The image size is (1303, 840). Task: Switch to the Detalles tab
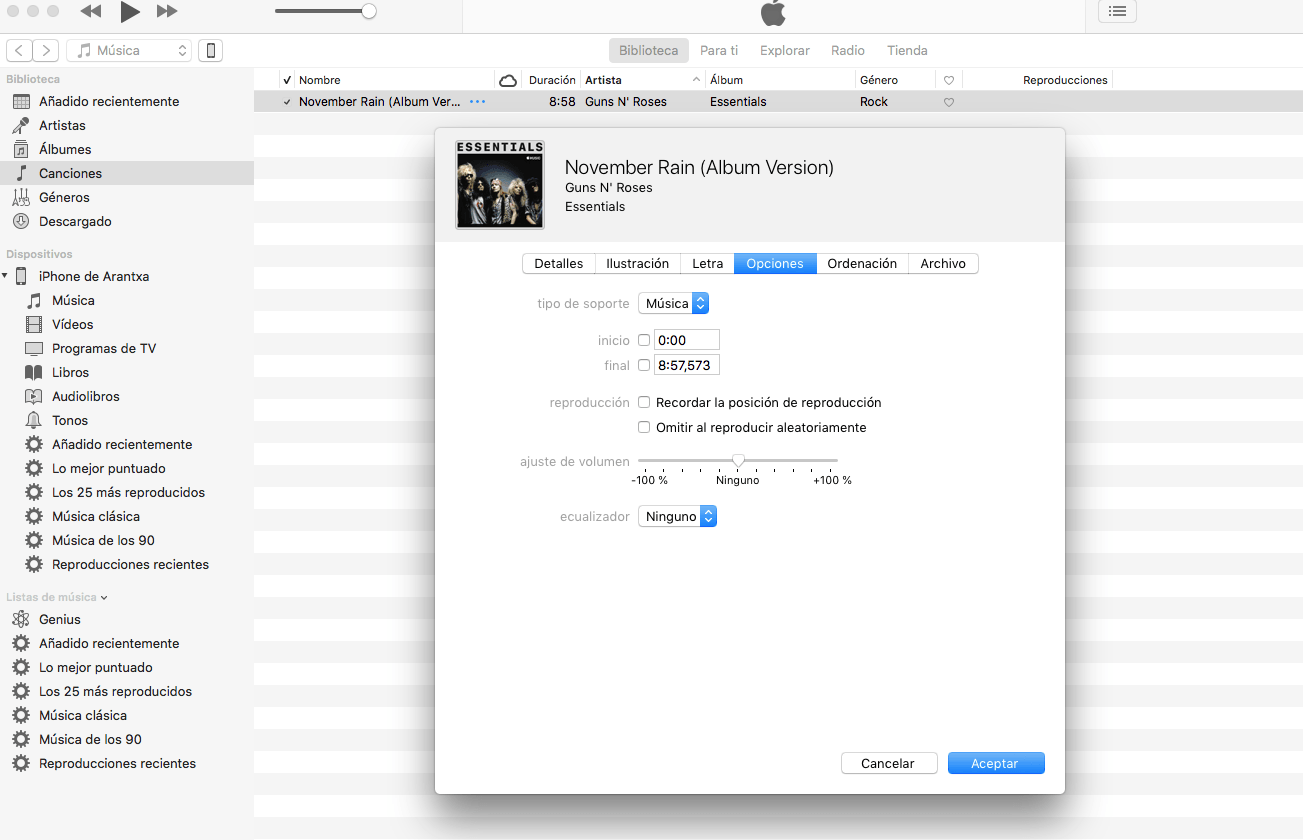pos(559,264)
